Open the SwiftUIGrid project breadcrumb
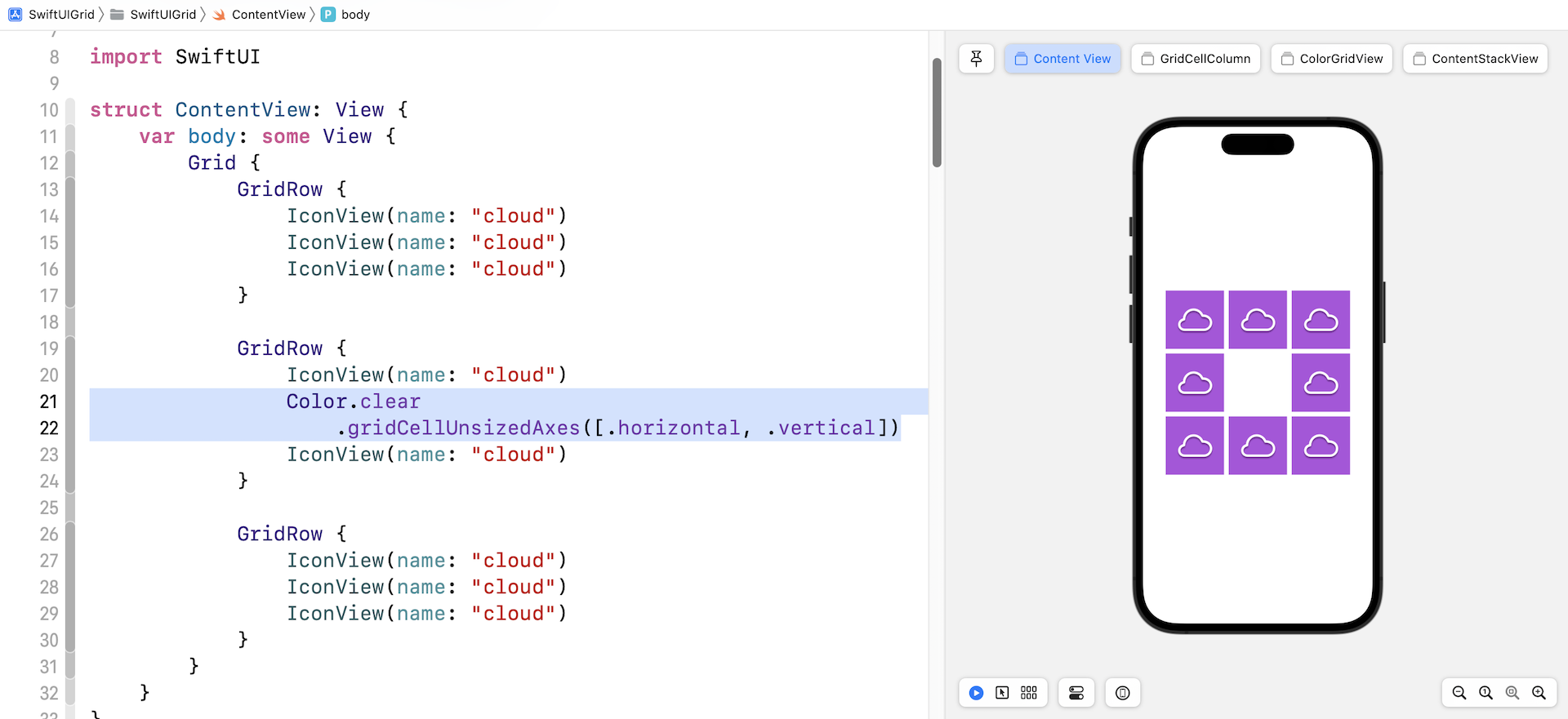This screenshot has width=1568, height=719. click(52, 15)
